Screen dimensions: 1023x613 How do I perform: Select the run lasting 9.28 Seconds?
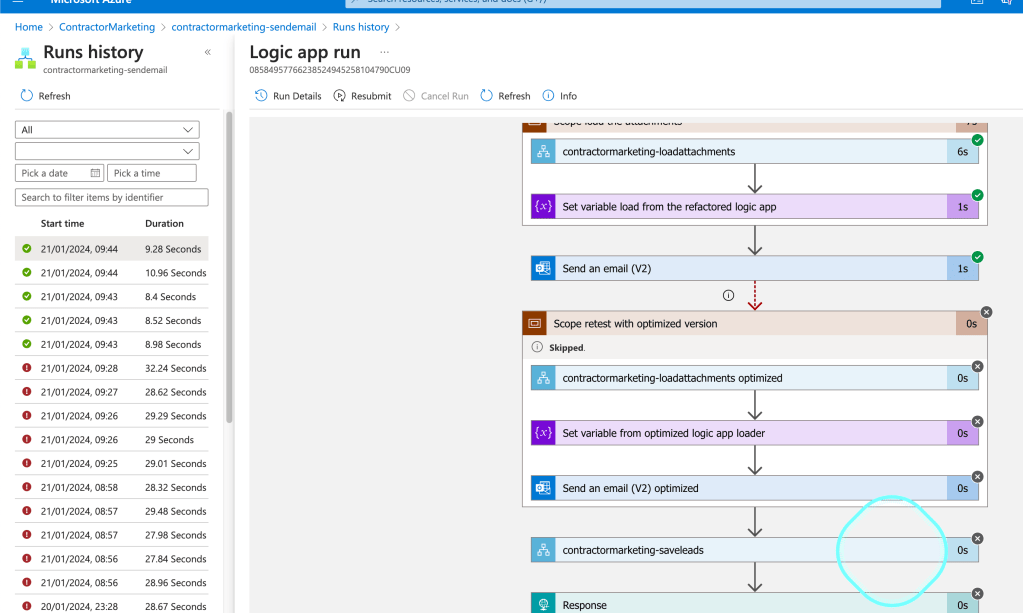pos(112,248)
